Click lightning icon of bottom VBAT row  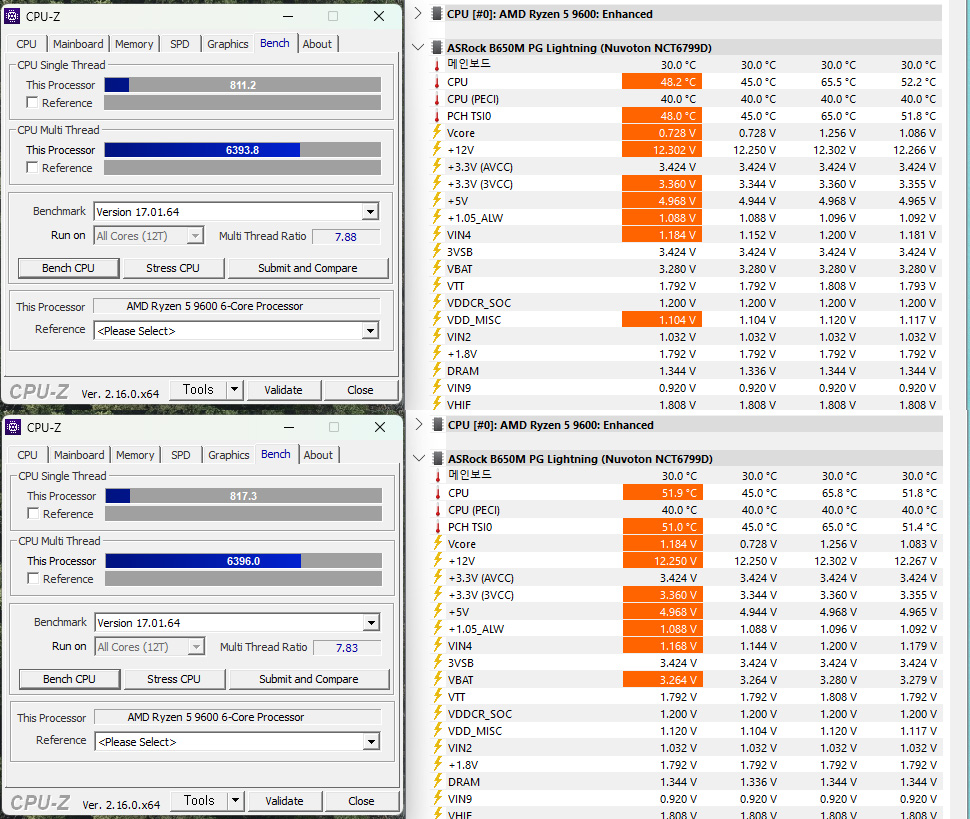click(x=438, y=680)
